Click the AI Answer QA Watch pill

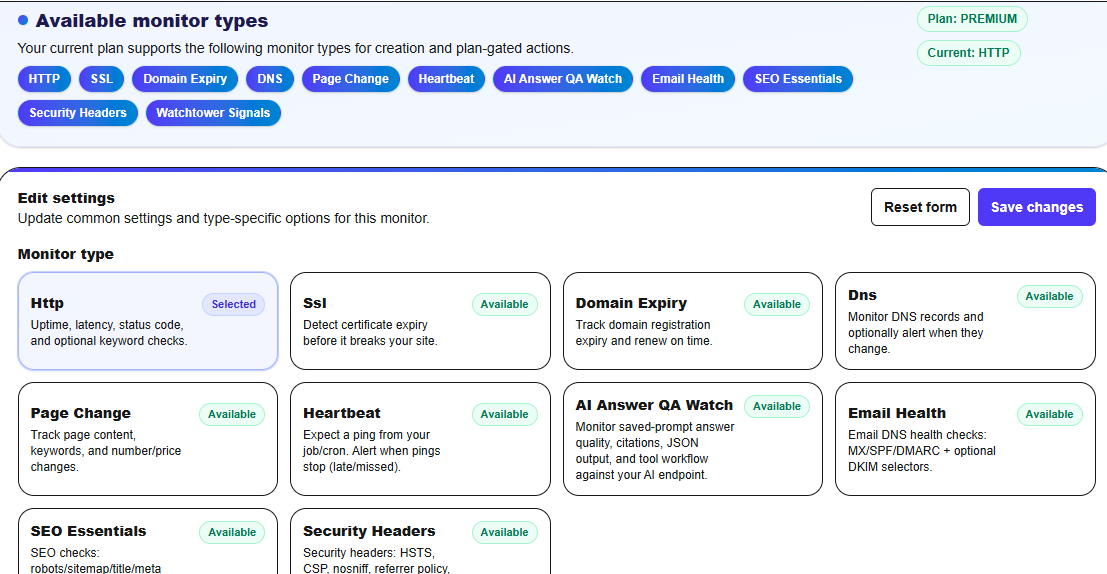(563, 79)
